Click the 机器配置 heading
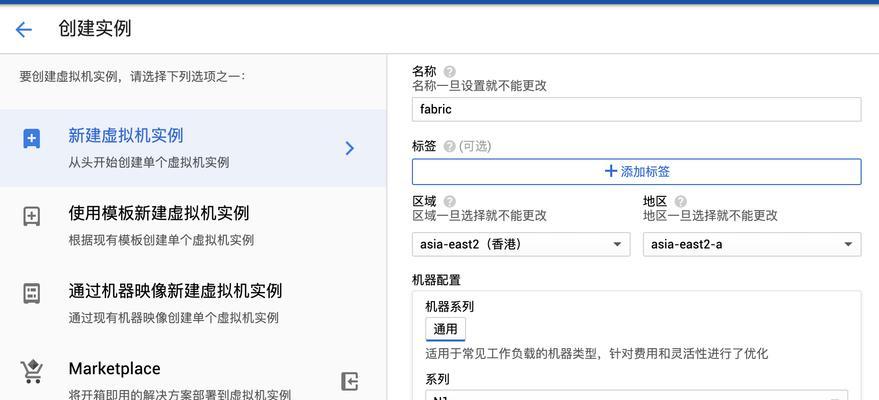 [436, 280]
